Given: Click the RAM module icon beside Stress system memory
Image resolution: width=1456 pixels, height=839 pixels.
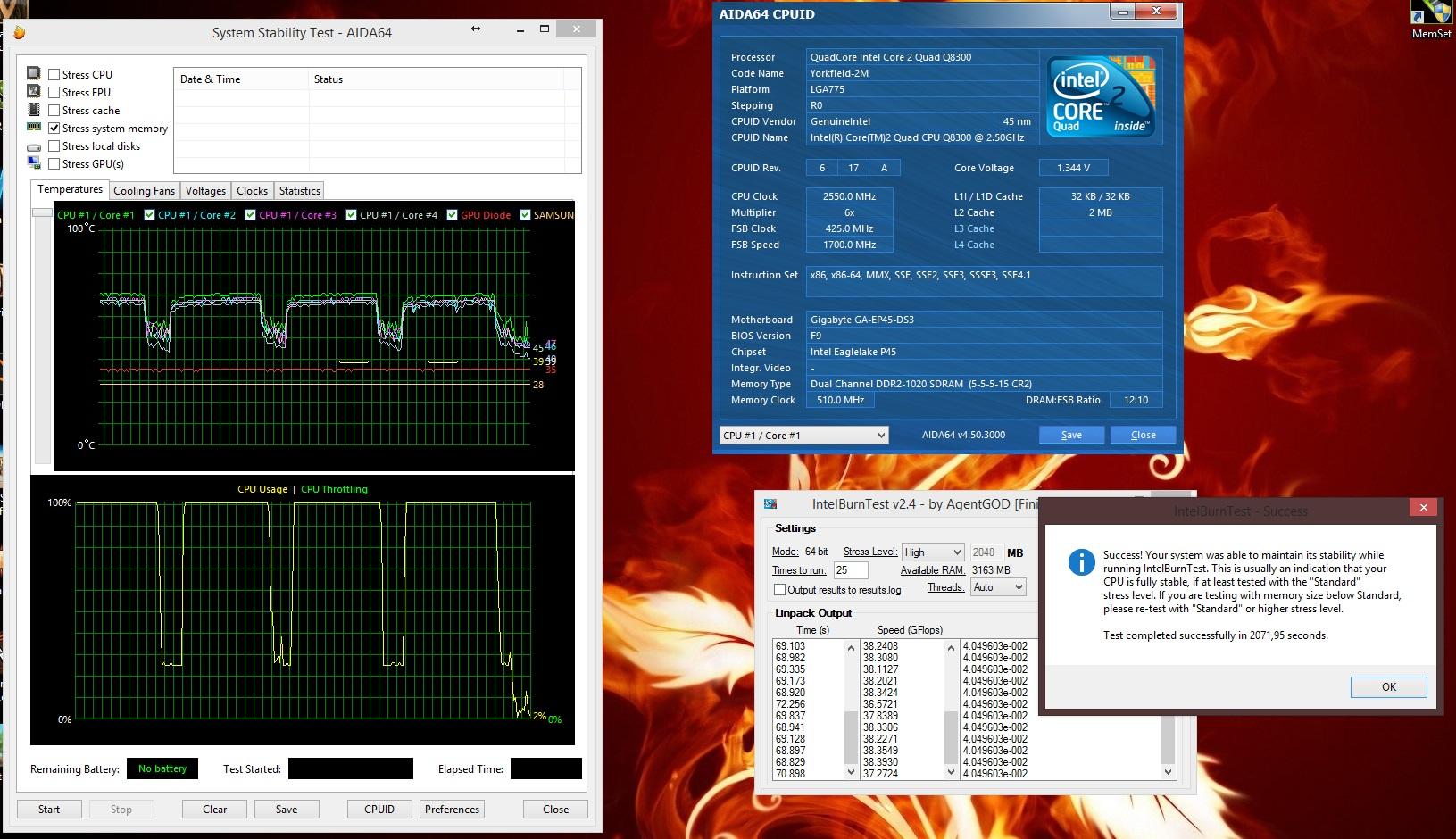Looking at the screenshot, I should [x=34, y=128].
